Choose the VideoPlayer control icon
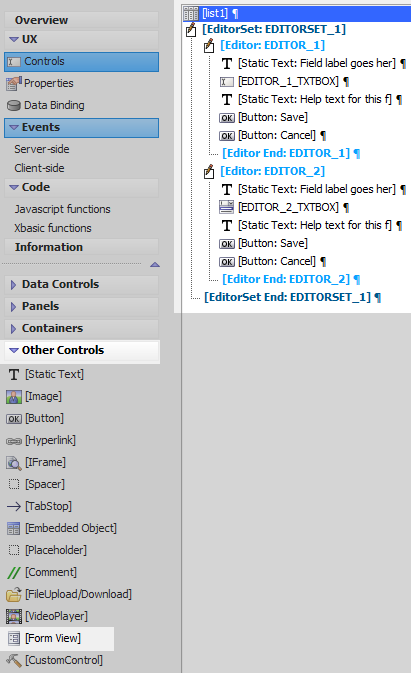This screenshot has width=411, height=673. [14, 616]
